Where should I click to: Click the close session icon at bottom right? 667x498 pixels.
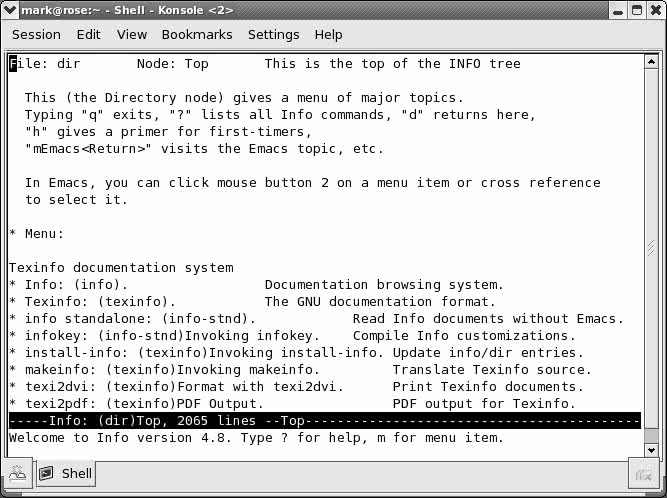click(x=644, y=475)
